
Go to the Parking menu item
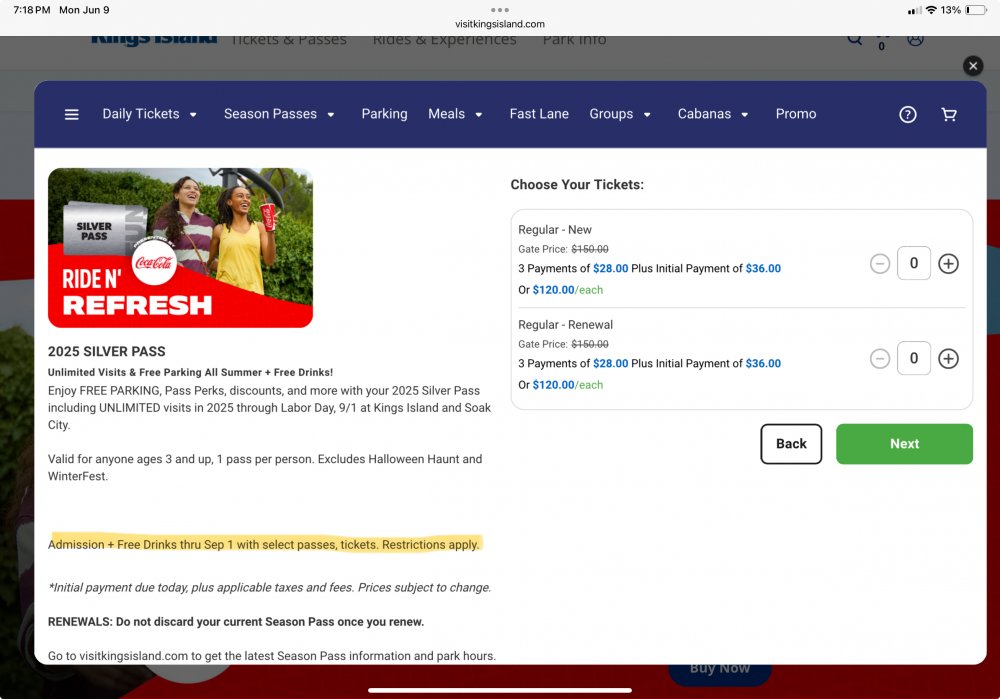(385, 114)
